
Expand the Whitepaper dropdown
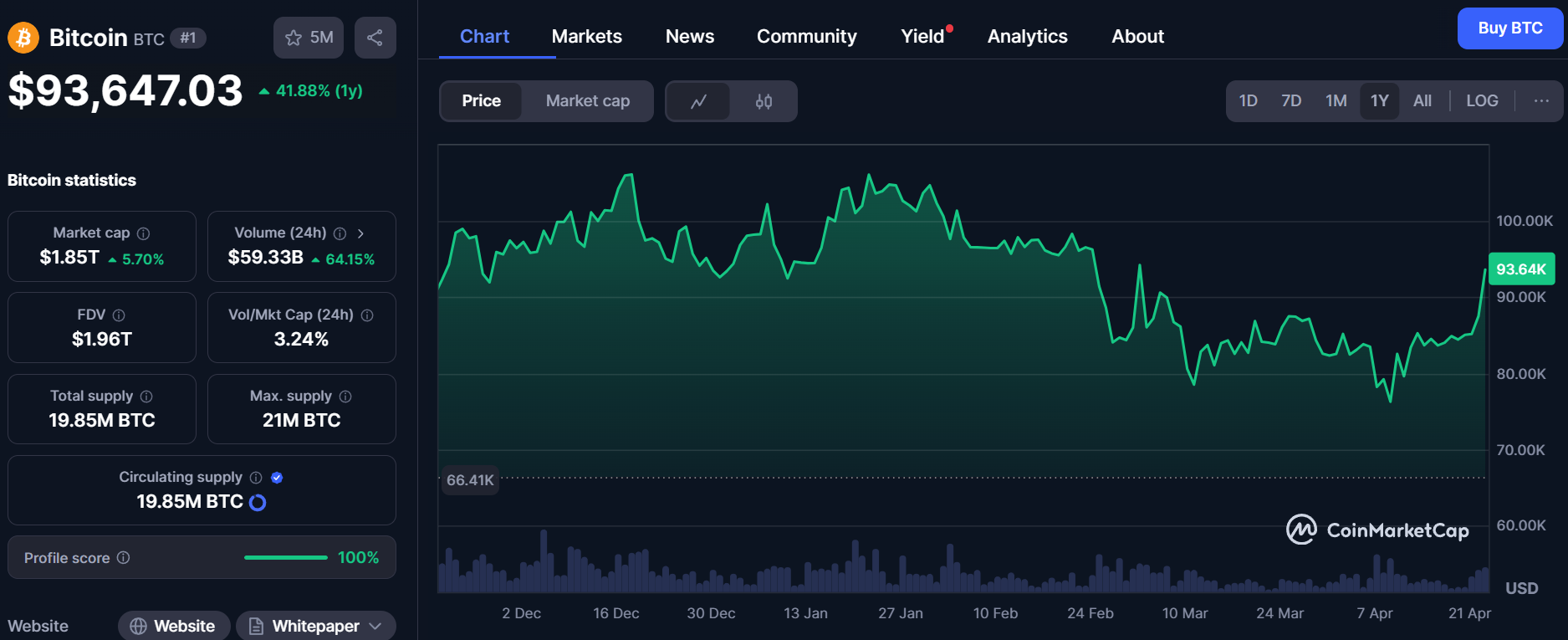(375, 626)
